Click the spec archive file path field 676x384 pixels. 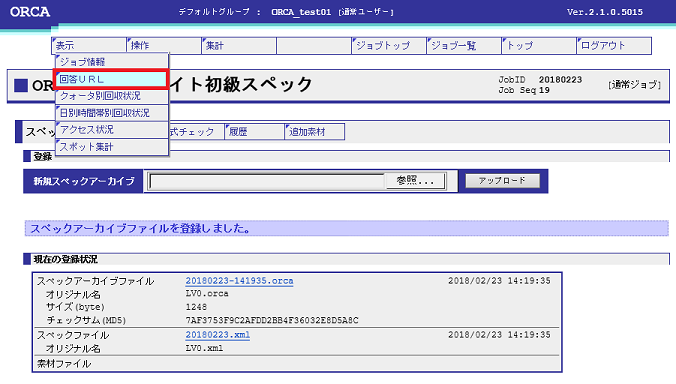click(266, 181)
